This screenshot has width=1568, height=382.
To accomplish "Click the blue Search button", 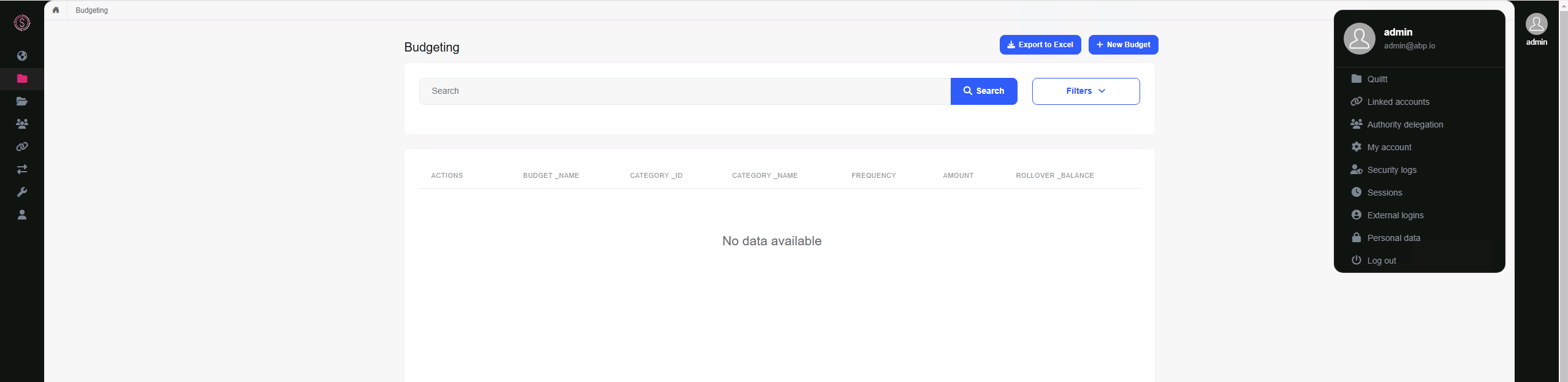I will click(x=983, y=91).
